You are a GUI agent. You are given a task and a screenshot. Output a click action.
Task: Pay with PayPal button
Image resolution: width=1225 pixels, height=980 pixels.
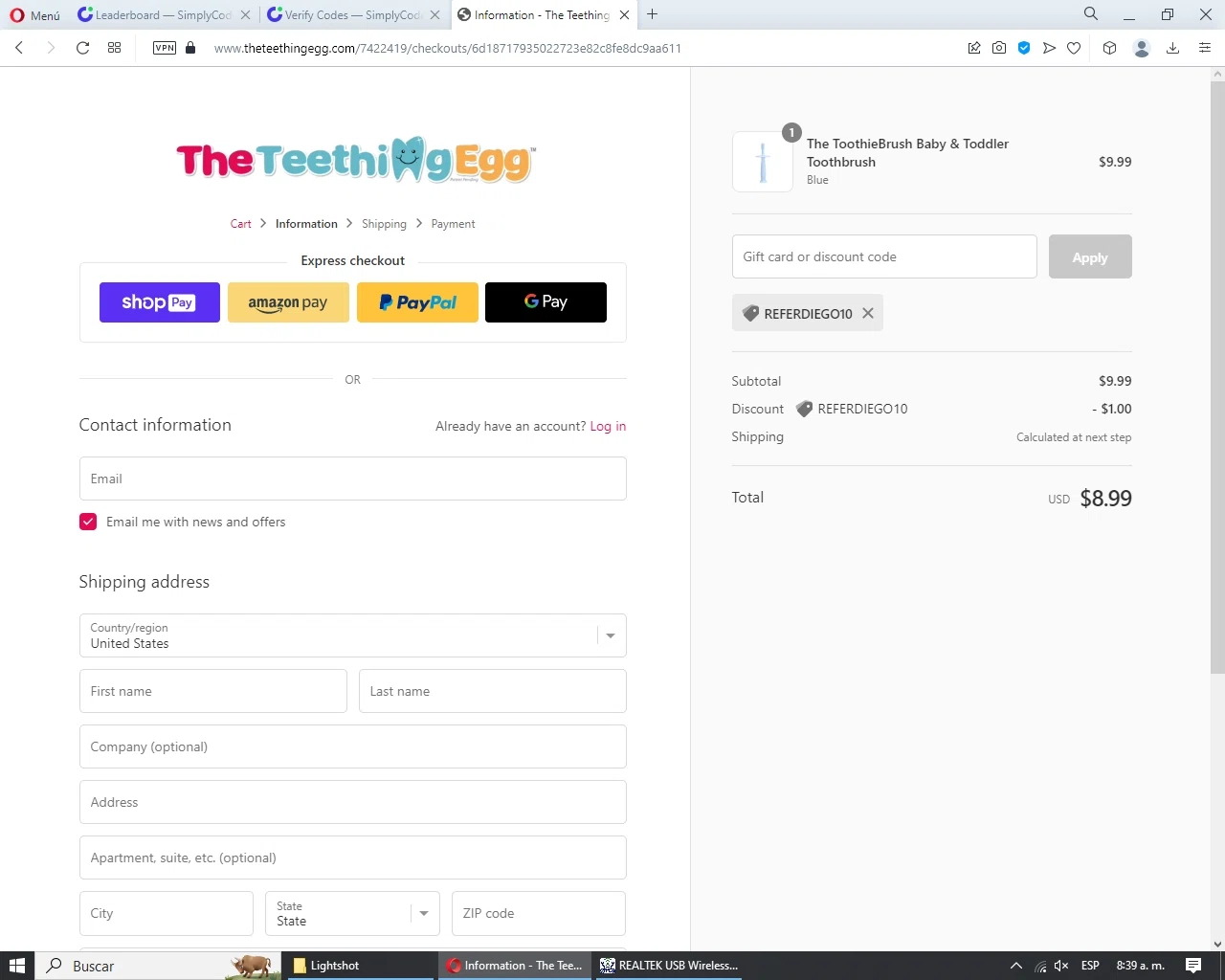(417, 302)
